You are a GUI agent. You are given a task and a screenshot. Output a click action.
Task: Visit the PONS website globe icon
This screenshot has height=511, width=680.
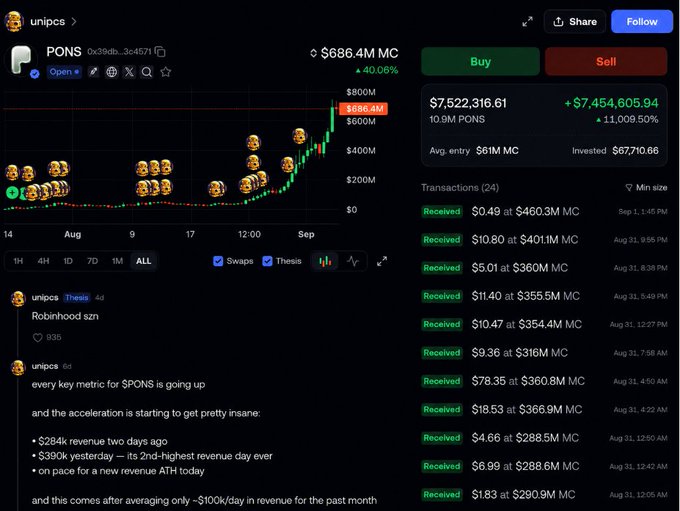click(111, 72)
